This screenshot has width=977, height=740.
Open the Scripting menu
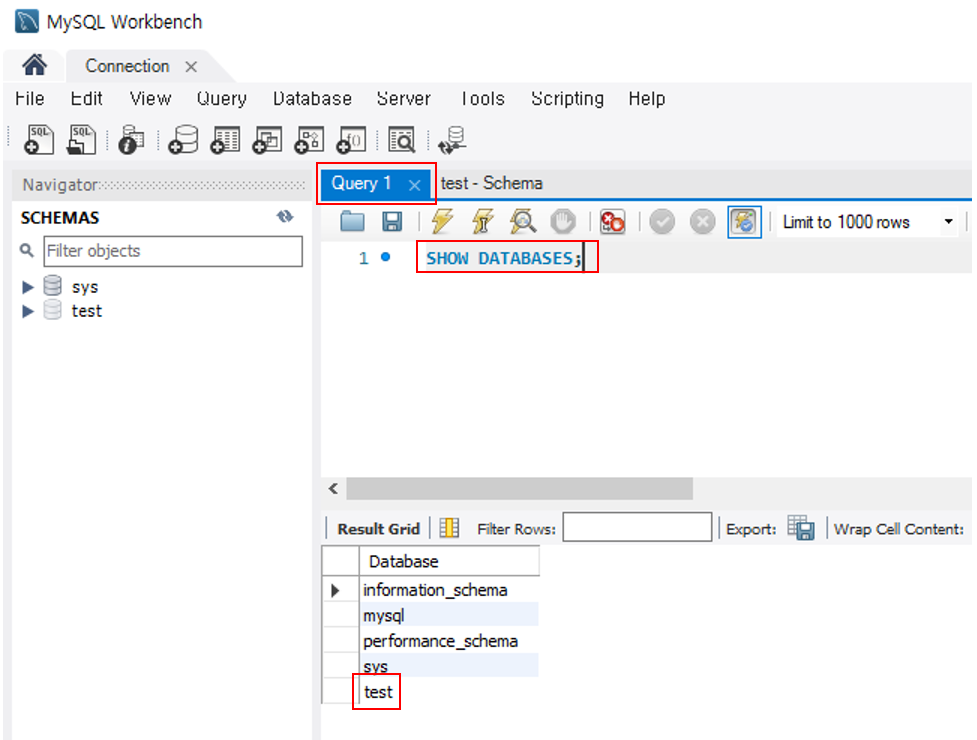(567, 98)
